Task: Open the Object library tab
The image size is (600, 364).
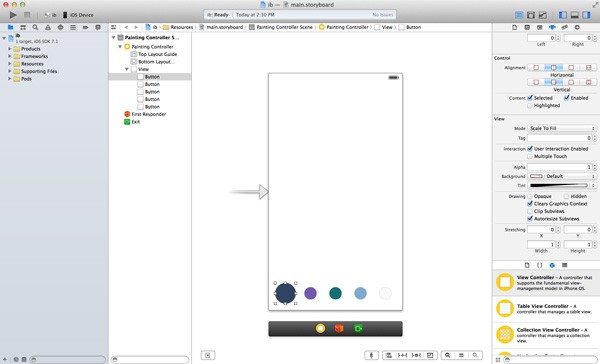Action: 552,265
